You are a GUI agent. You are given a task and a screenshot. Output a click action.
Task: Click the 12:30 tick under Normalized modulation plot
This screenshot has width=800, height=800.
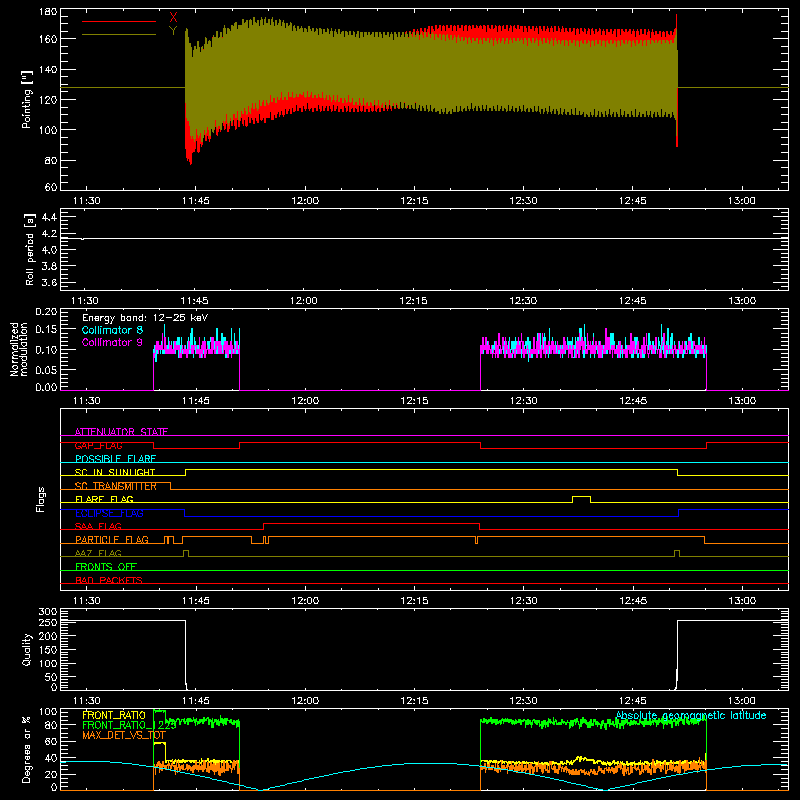523,401
